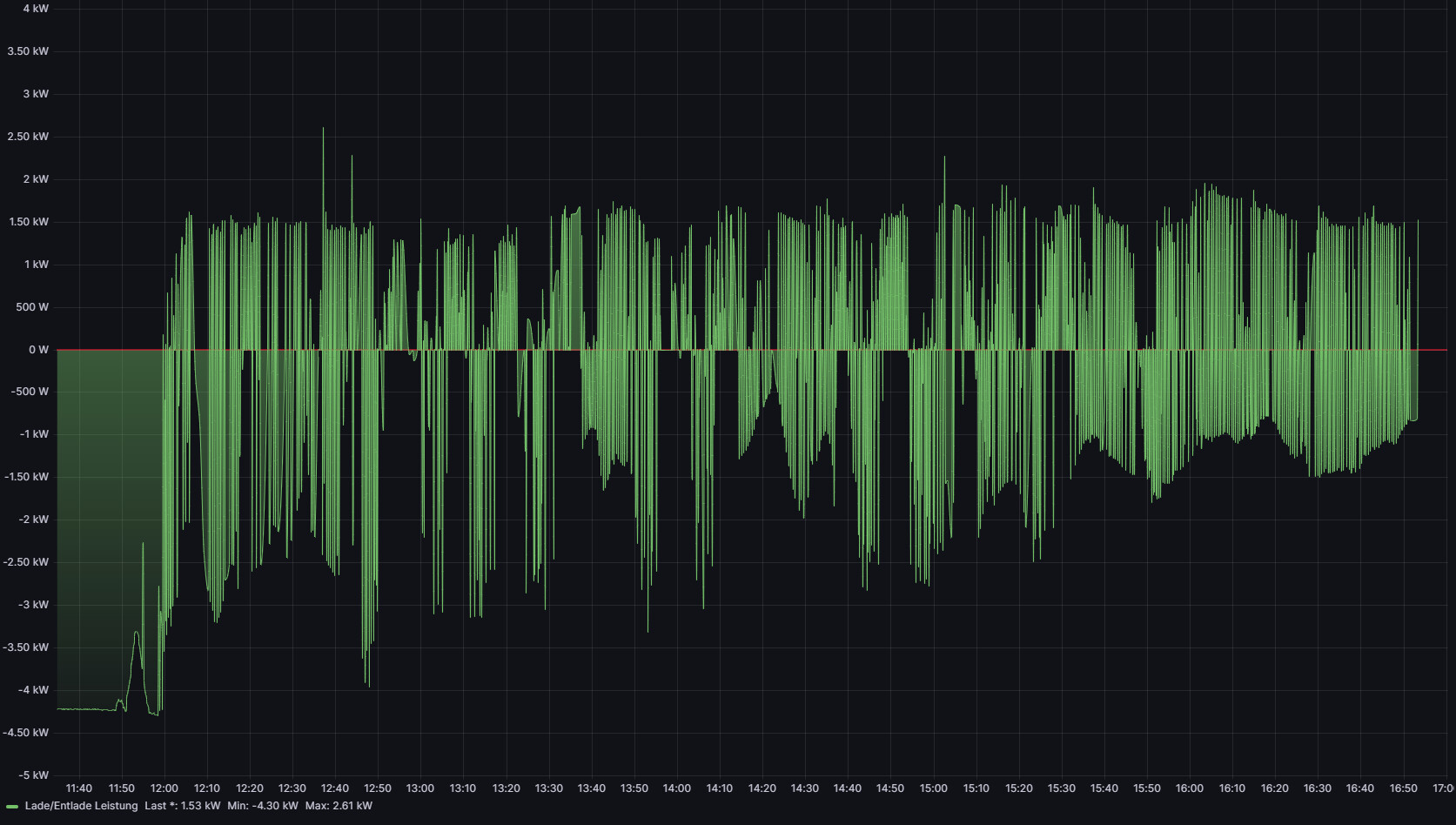This screenshot has height=825, width=1456.
Task: Pick the 15:00 label on the x-axis
Action: (x=933, y=788)
